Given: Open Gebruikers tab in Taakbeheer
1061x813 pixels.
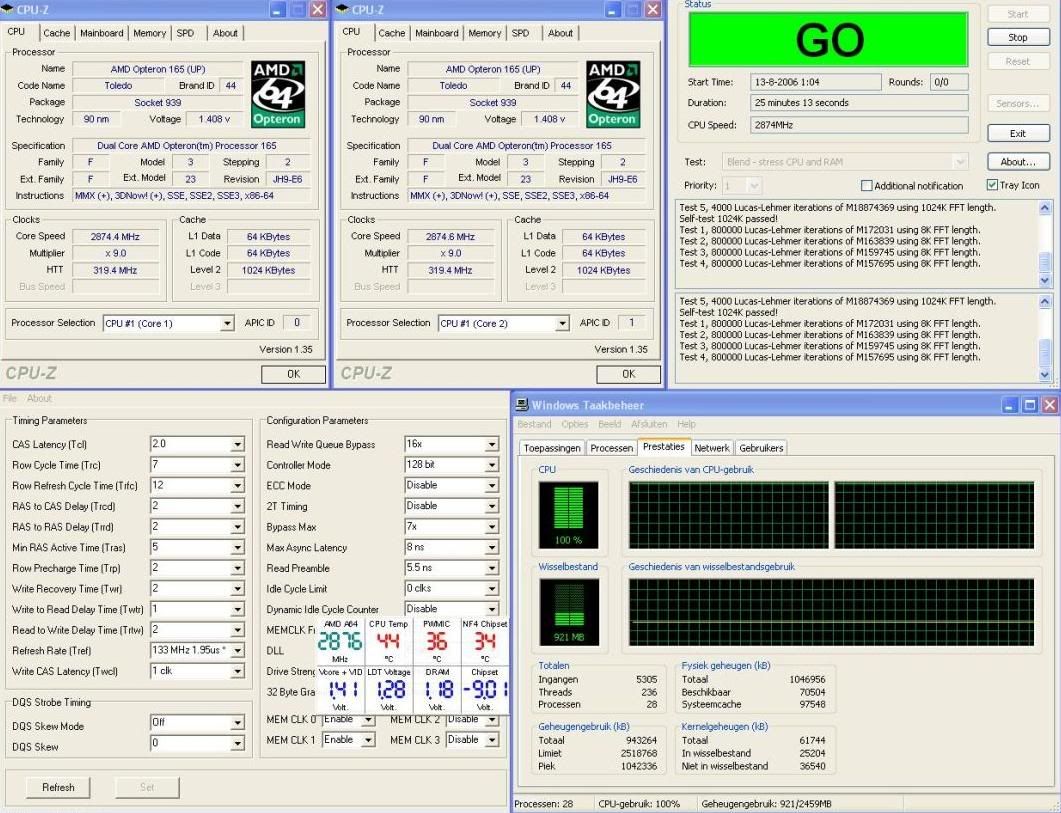Looking at the screenshot, I should (761, 448).
